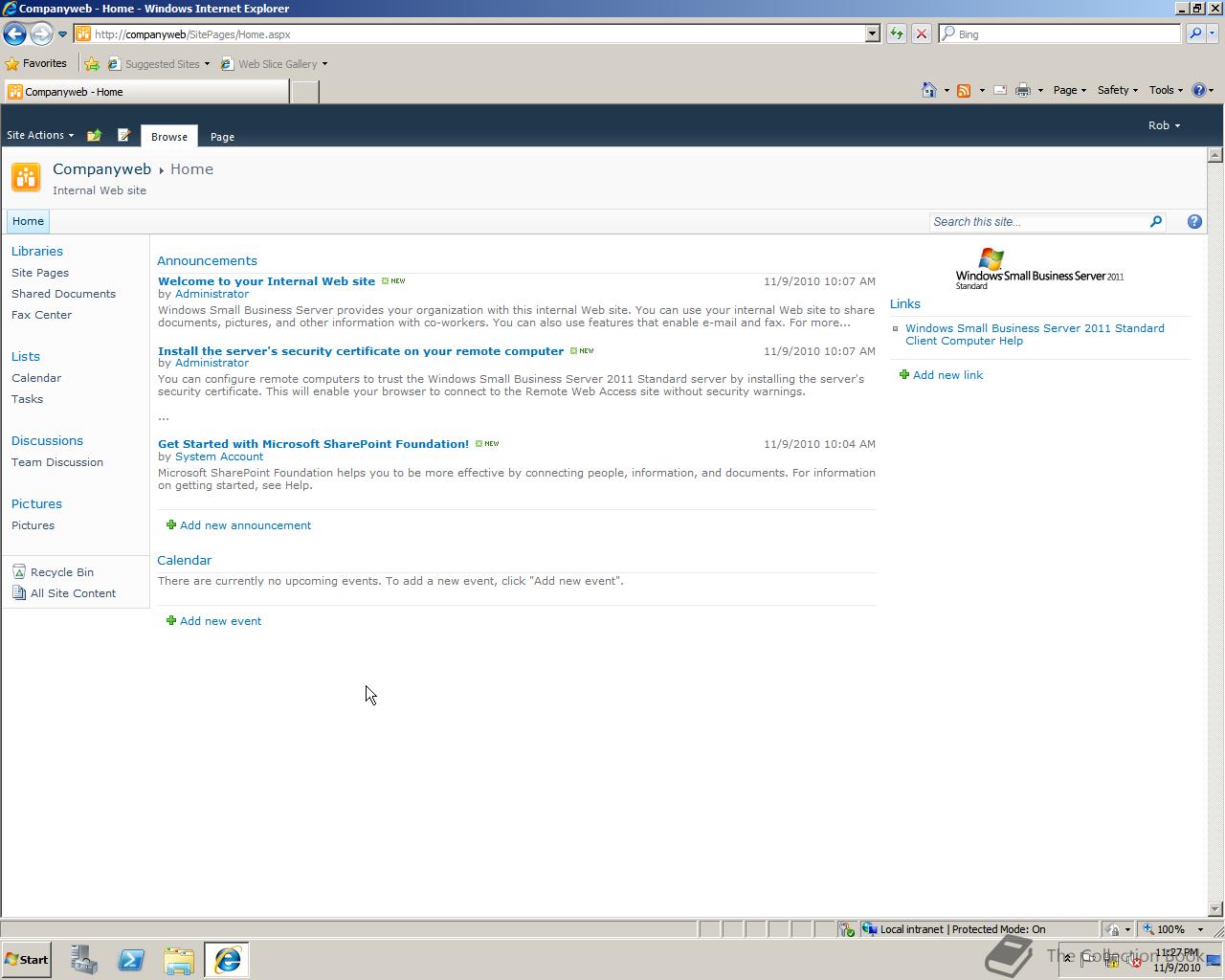This screenshot has height=980, width=1225.
Task: Open the Team Discussion list
Action: click(57, 462)
